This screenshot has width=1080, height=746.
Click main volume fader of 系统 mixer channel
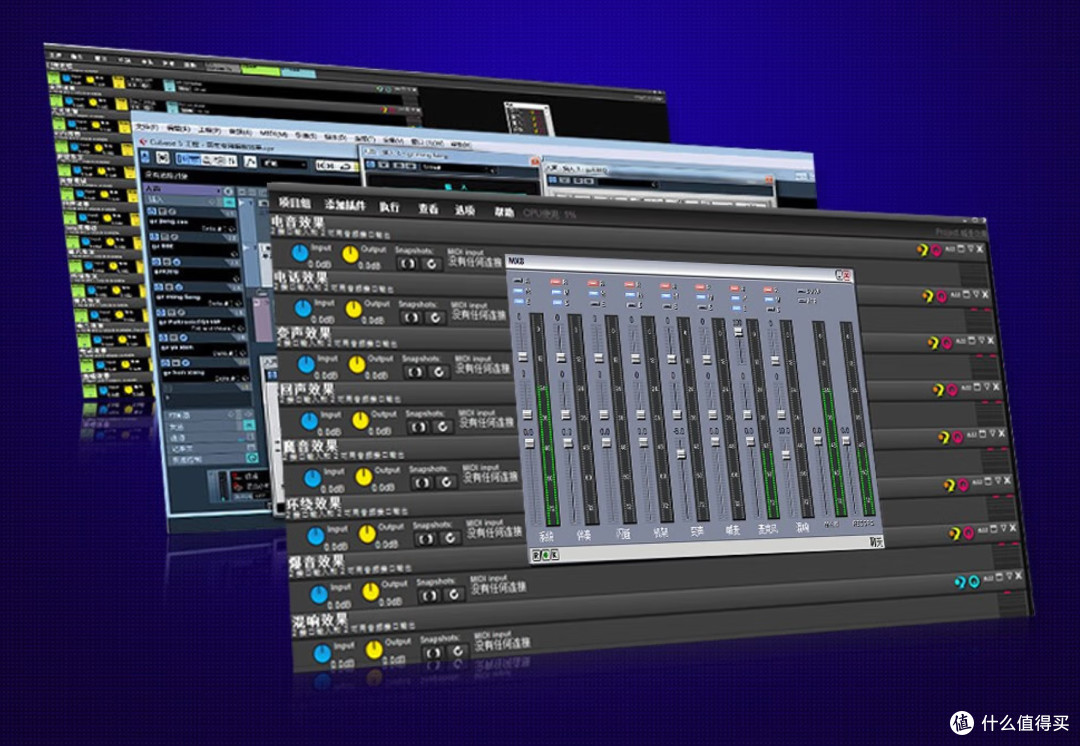[529, 443]
